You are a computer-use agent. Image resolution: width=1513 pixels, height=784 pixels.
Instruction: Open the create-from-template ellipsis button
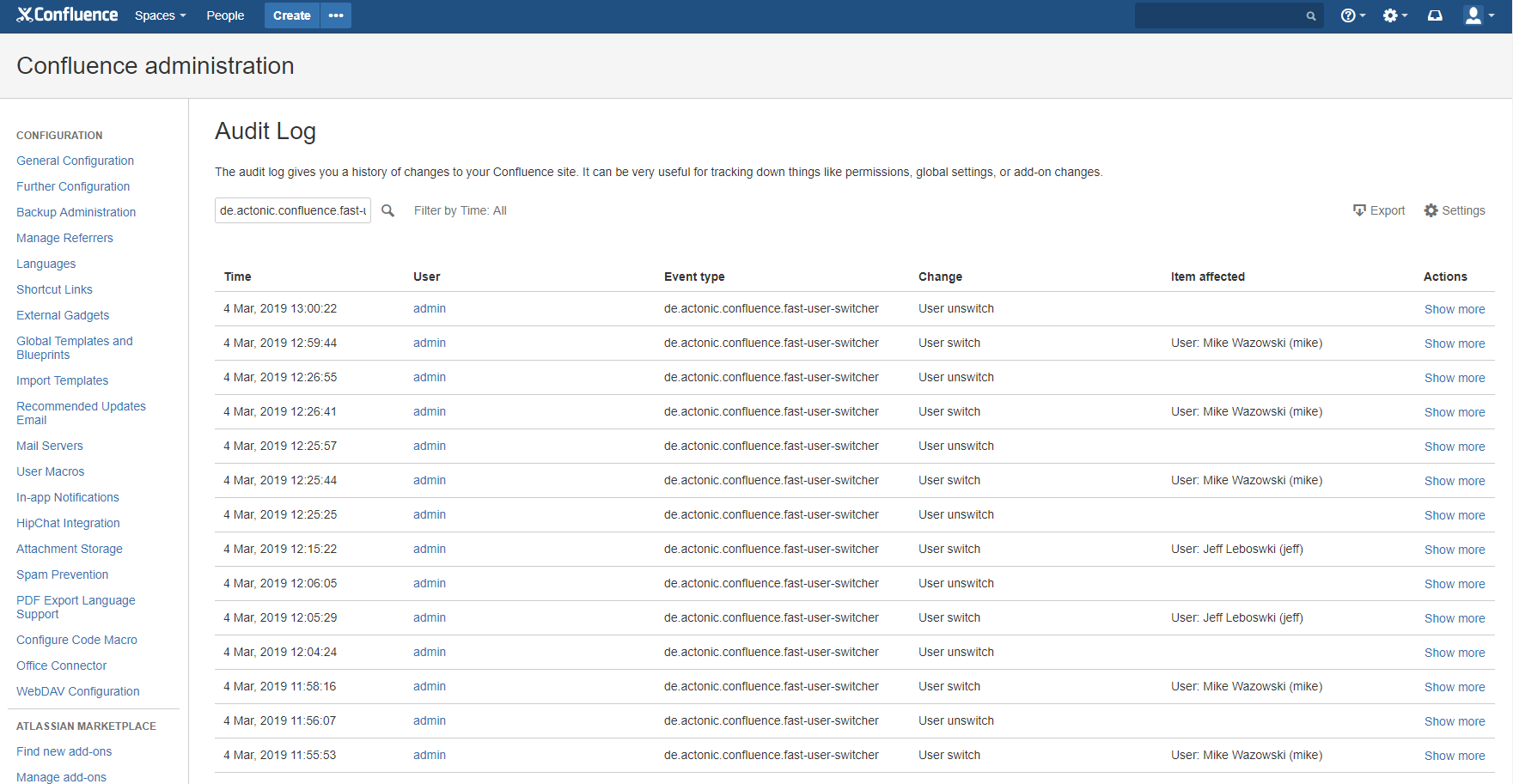(336, 15)
